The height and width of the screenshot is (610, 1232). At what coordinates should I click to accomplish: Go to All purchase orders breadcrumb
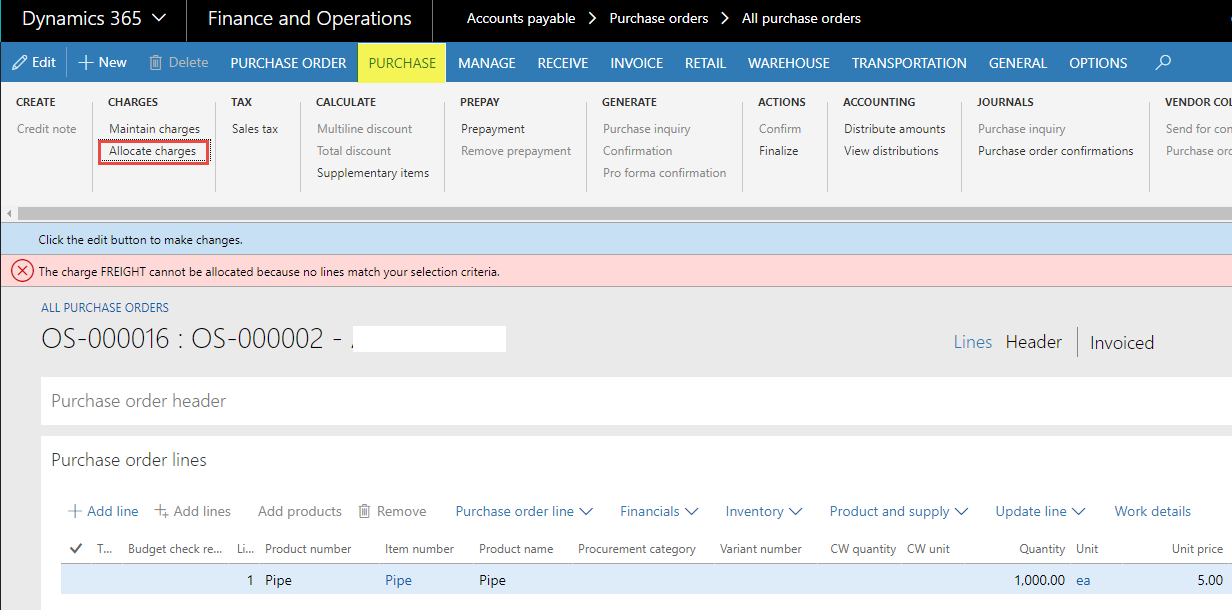pyautogui.click(x=801, y=19)
